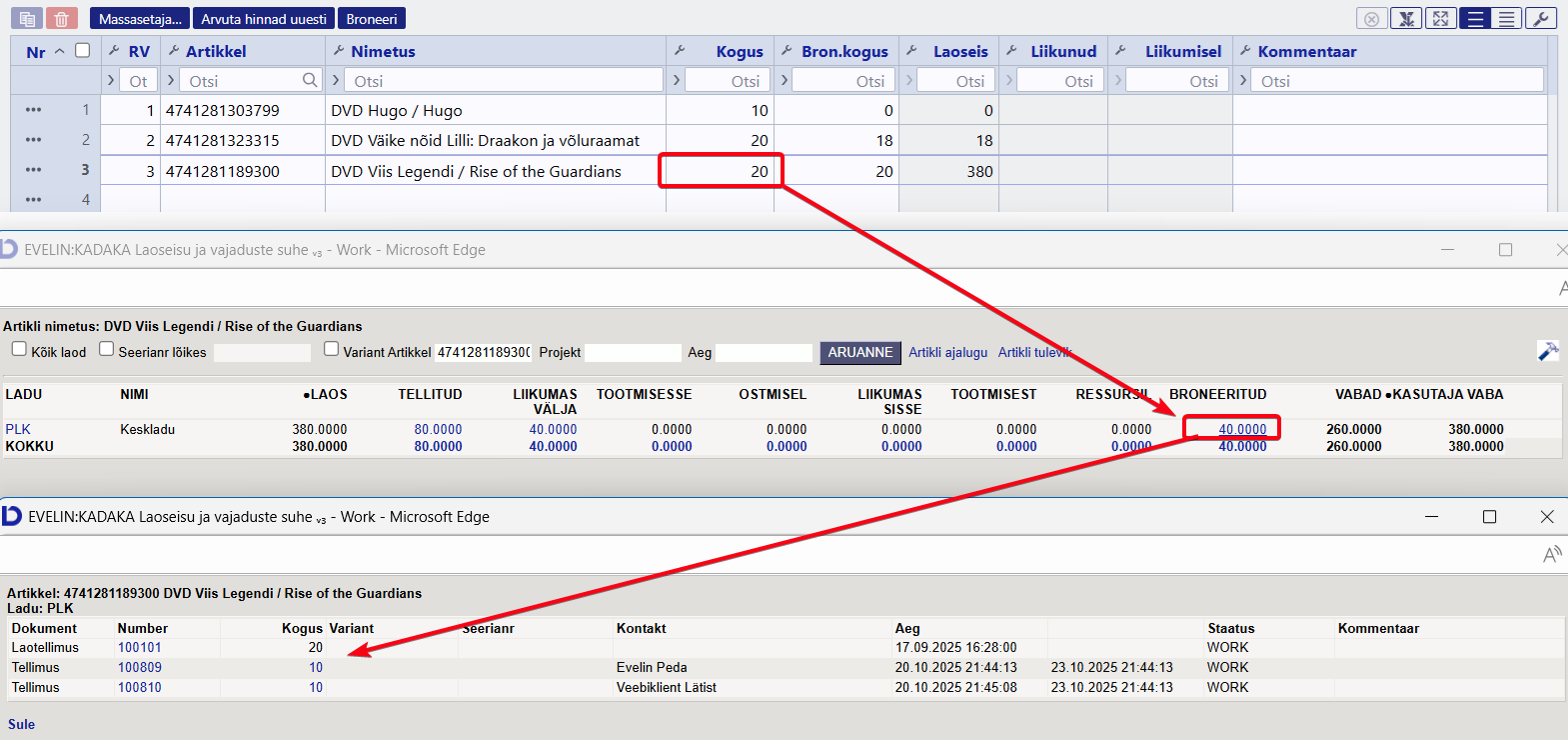Screen dimensions: 1568x740
Task: Click the magnifier in Artikkel search field
Action: (310, 80)
